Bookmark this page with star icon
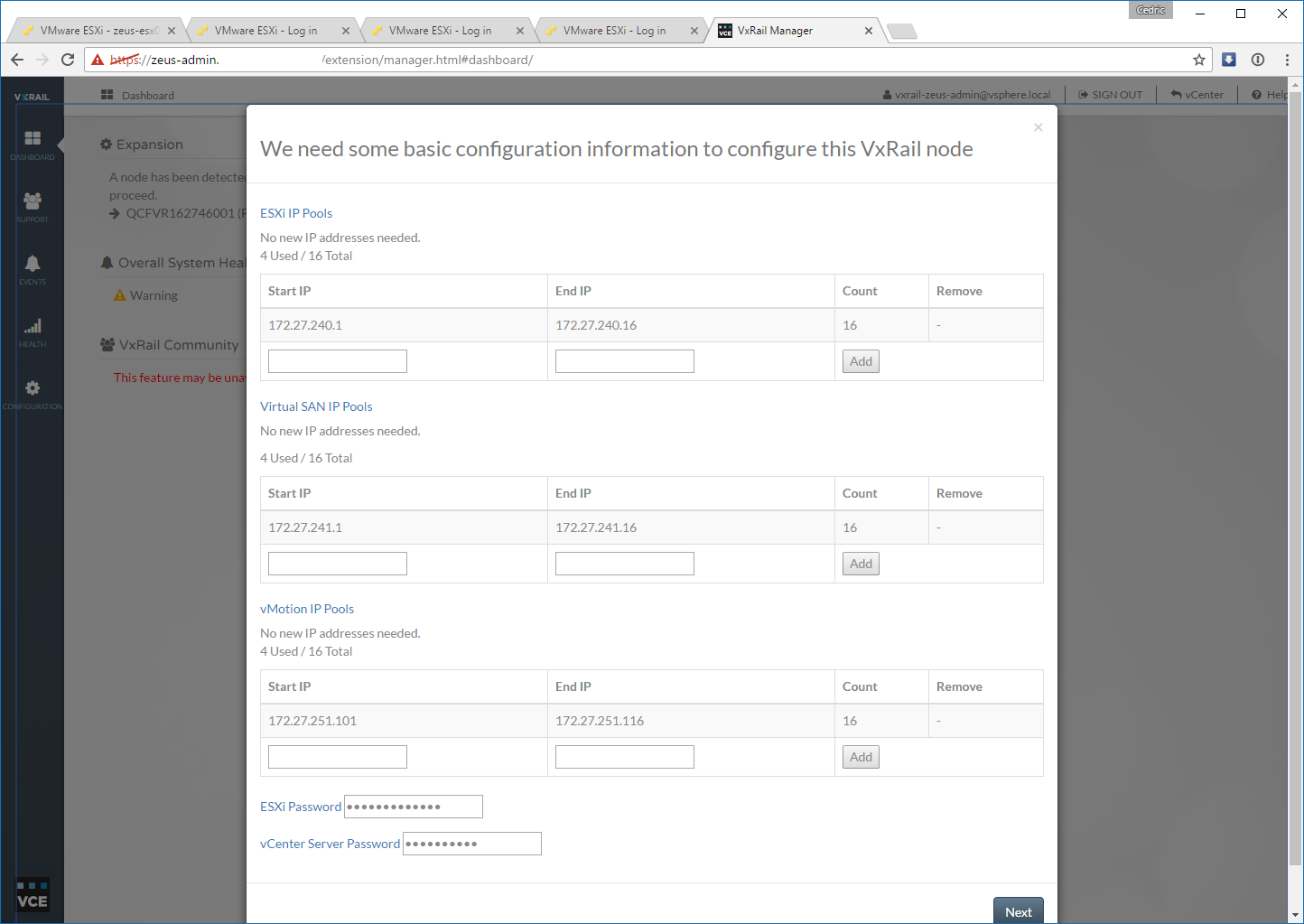The image size is (1304, 924). [x=1198, y=60]
